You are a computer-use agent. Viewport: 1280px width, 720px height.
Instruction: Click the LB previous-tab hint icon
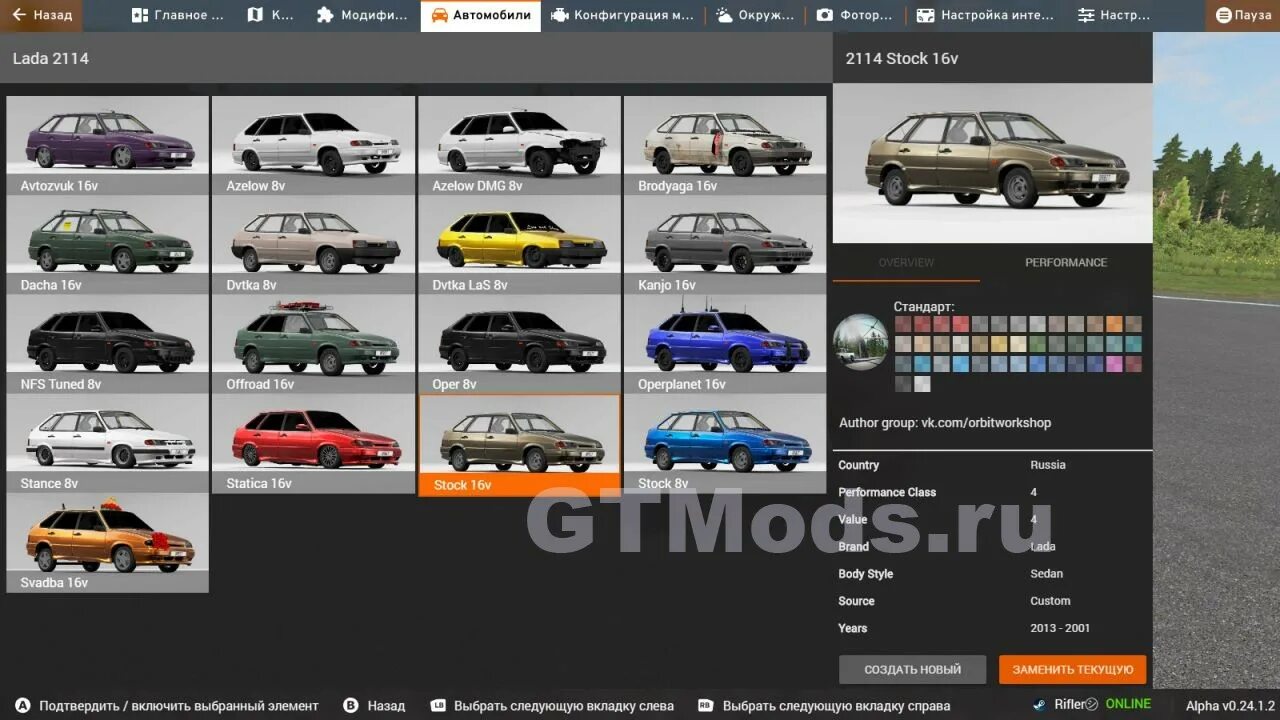[x=438, y=705]
